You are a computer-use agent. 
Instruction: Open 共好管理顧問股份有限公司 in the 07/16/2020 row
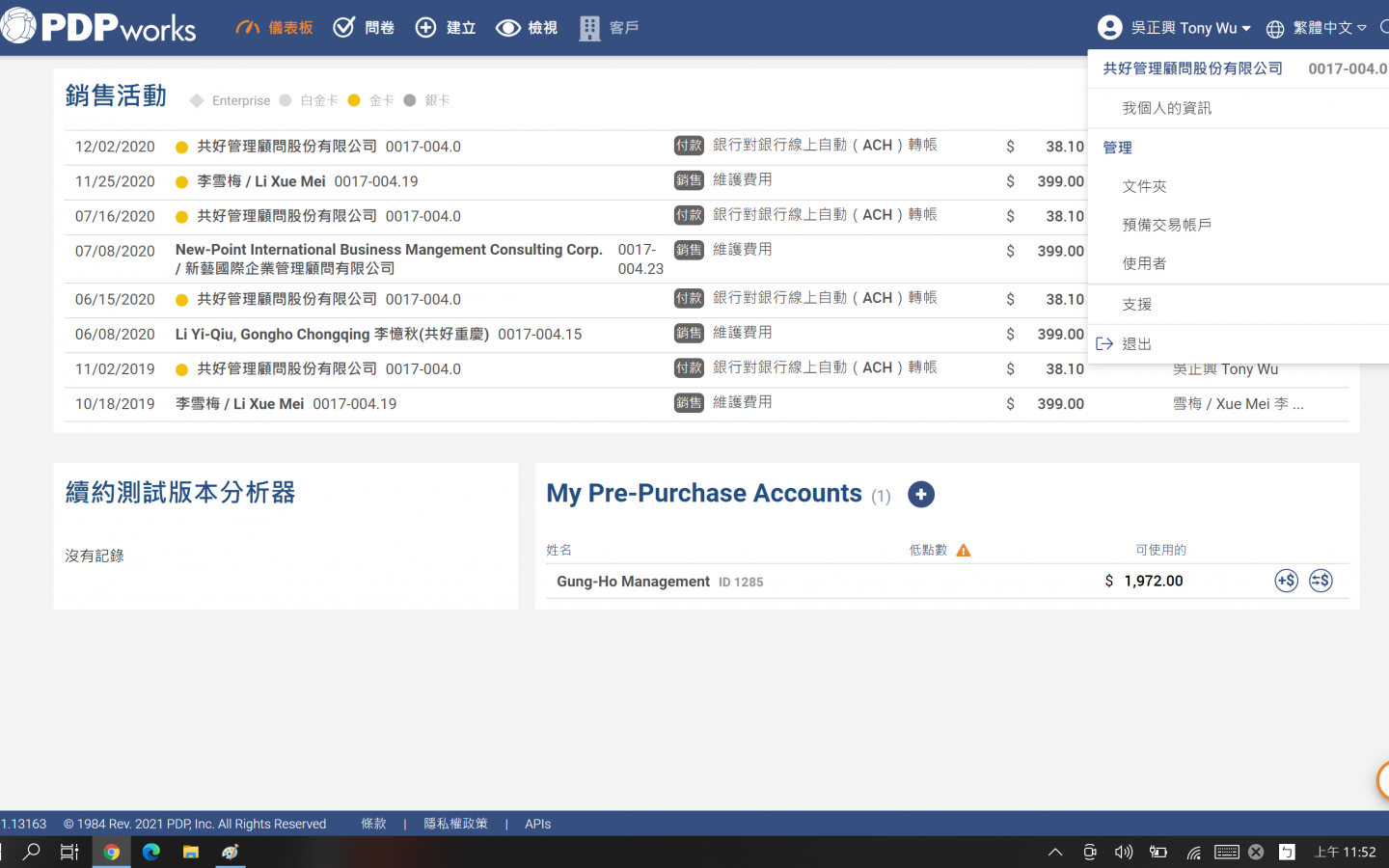[x=286, y=216]
